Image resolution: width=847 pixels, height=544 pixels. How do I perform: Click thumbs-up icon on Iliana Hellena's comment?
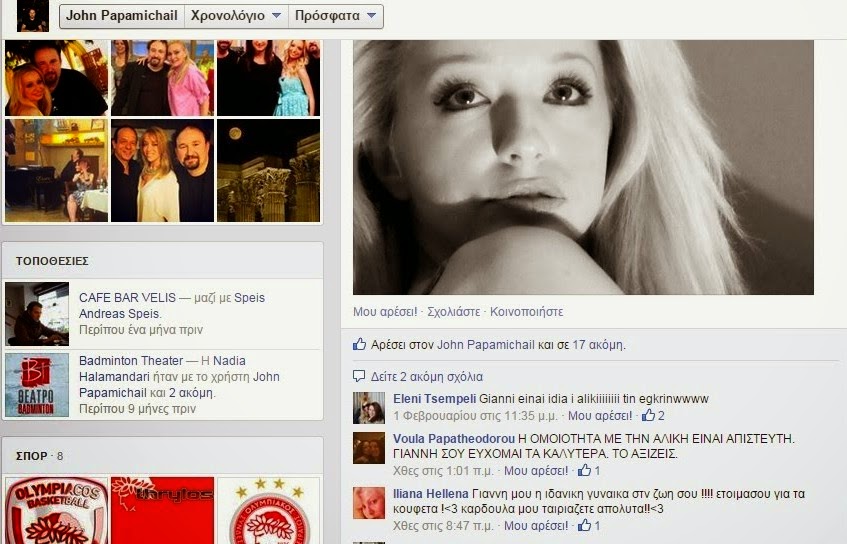click(585, 525)
